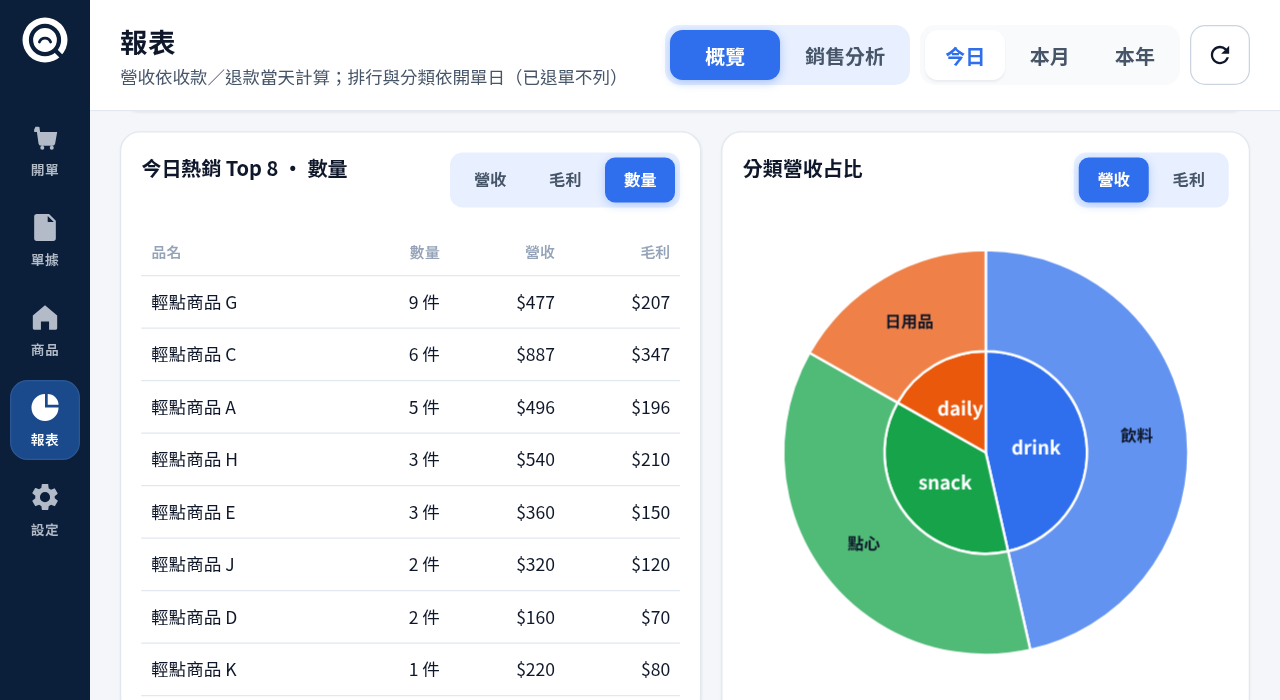This screenshot has height=700, width=1280.
Task: Click the app logo icon
Action: 45,40
